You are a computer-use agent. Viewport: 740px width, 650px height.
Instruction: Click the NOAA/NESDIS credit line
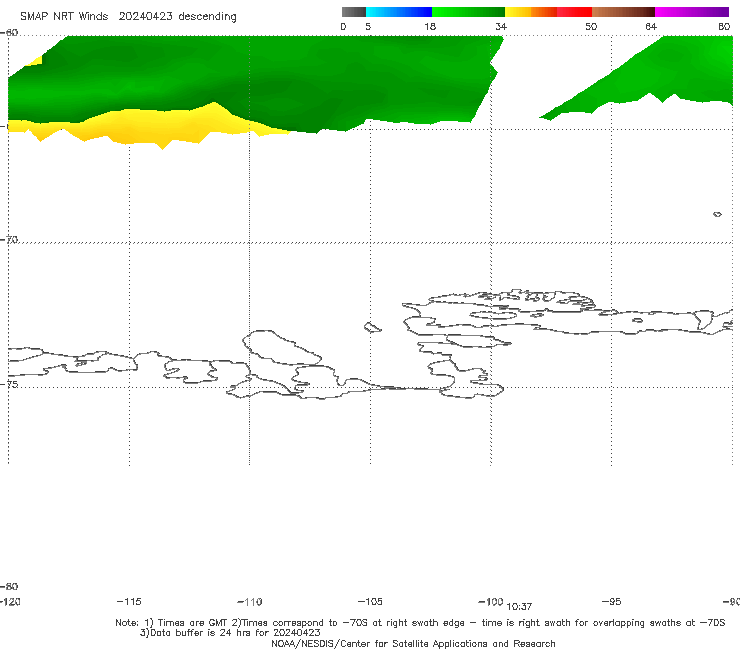pos(413,644)
